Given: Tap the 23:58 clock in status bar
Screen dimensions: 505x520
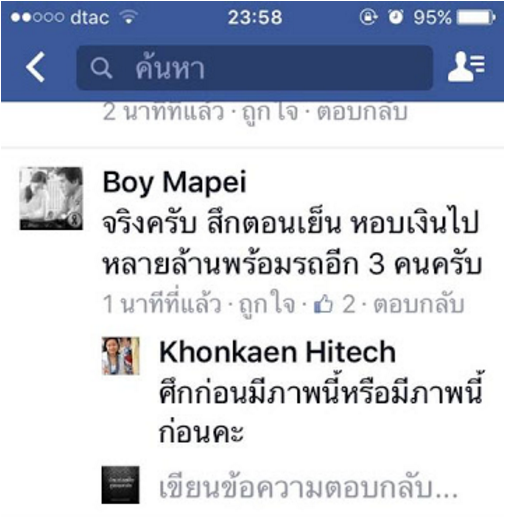Looking at the screenshot, I should click(x=255, y=17).
